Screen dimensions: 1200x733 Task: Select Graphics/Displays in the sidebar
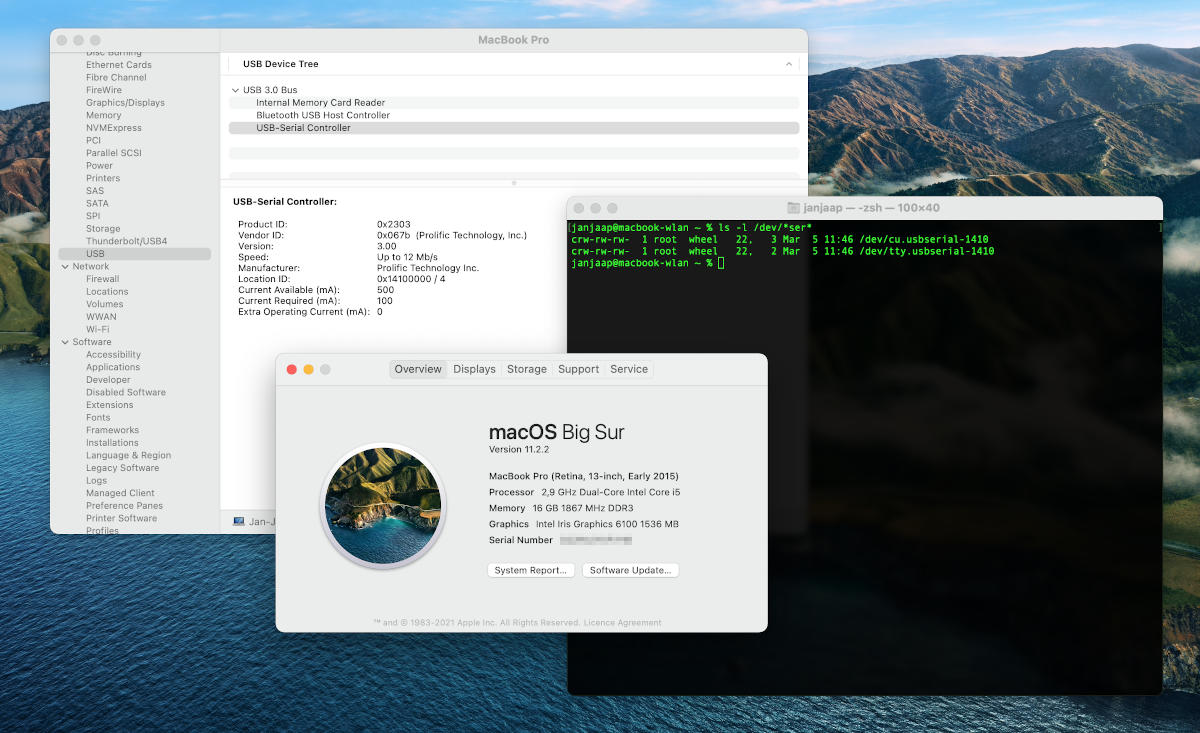[125, 103]
